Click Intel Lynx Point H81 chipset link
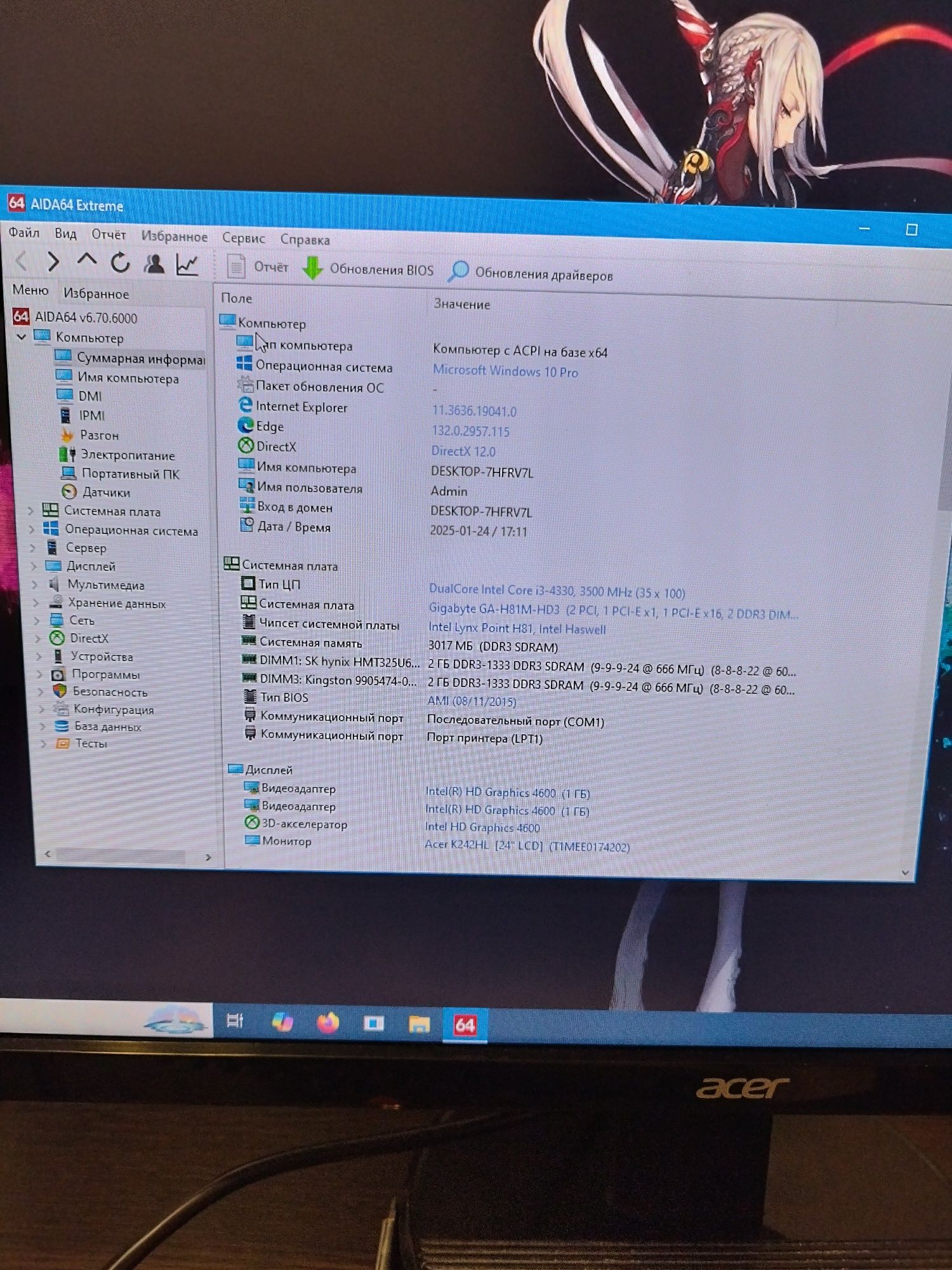 (x=517, y=629)
